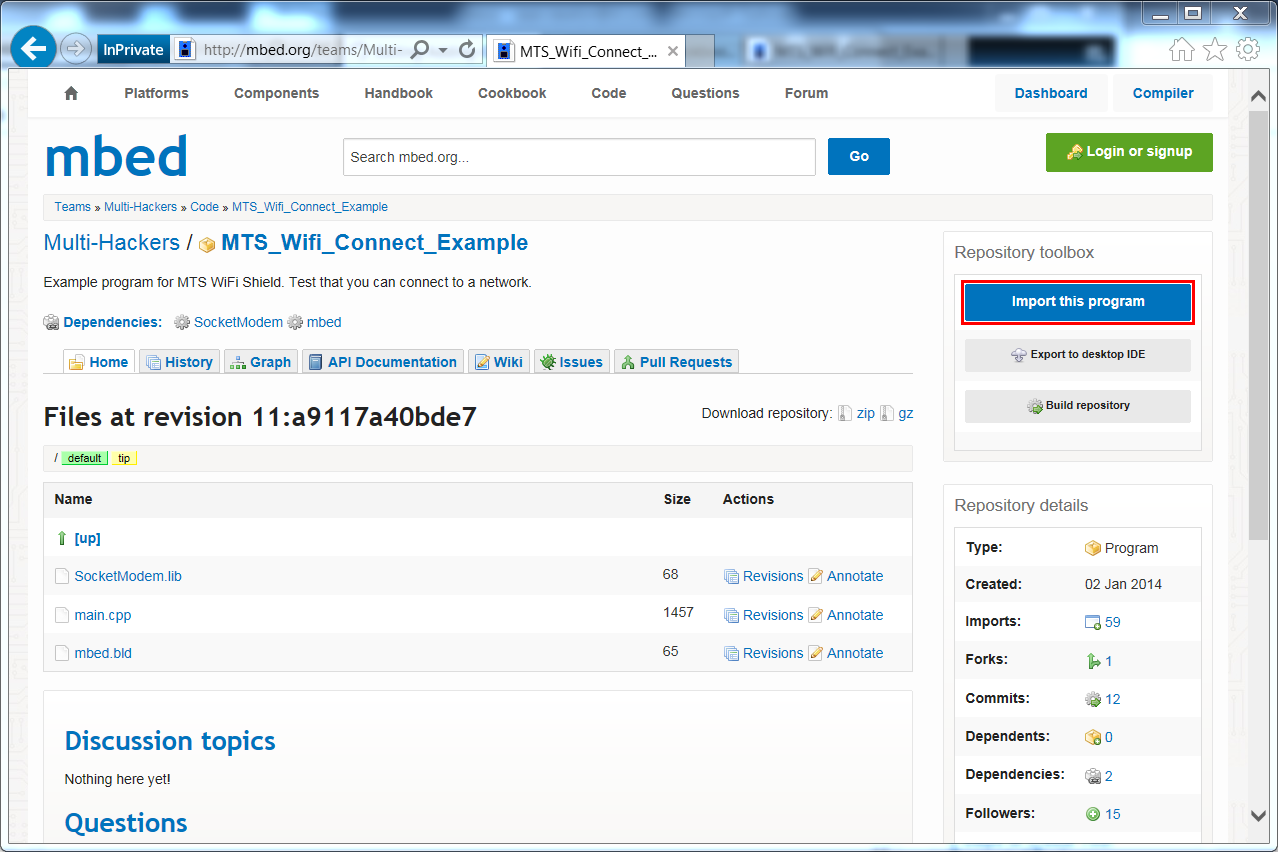Click the scrollbar down arrow
The height and width of the screenshot is (852, 1278).
click(x=1260, y=816)
